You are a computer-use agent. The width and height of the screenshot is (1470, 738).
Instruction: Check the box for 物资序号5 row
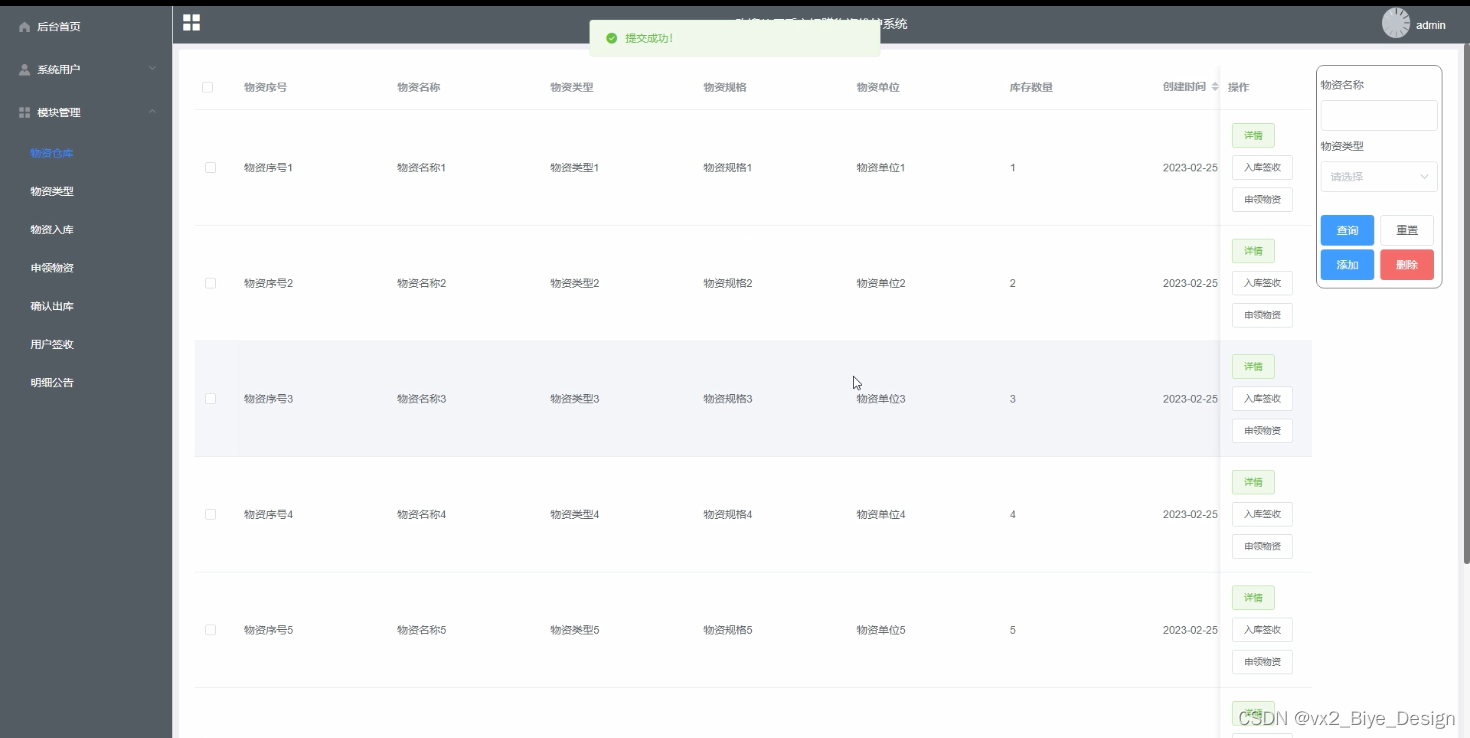tap(210, 630)
